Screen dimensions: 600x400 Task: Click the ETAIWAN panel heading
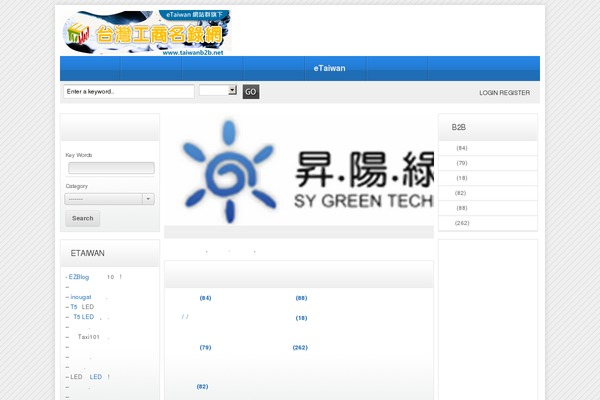tap(88, 253)
